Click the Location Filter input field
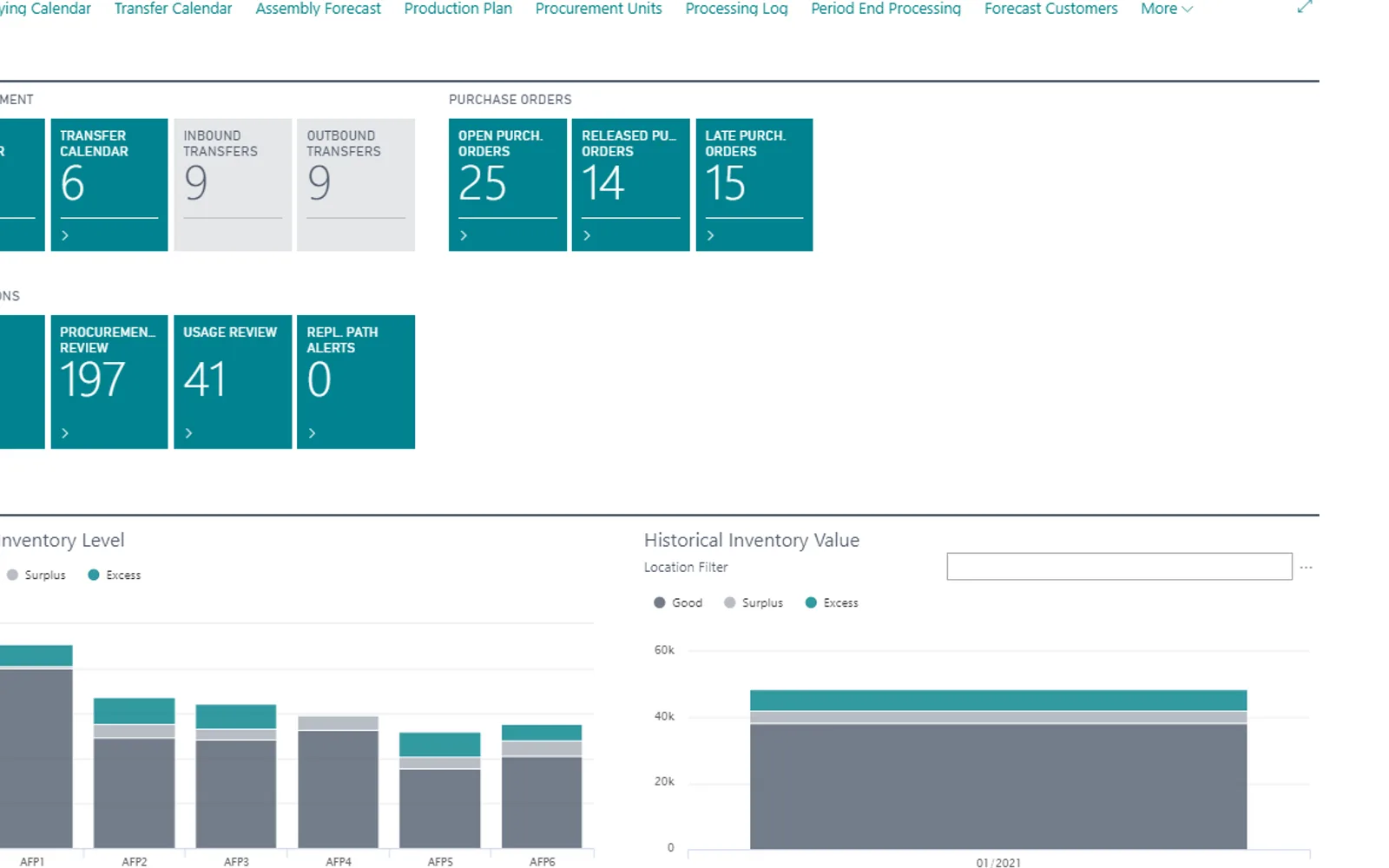The image size is (1389, 868). [1119, 567]
